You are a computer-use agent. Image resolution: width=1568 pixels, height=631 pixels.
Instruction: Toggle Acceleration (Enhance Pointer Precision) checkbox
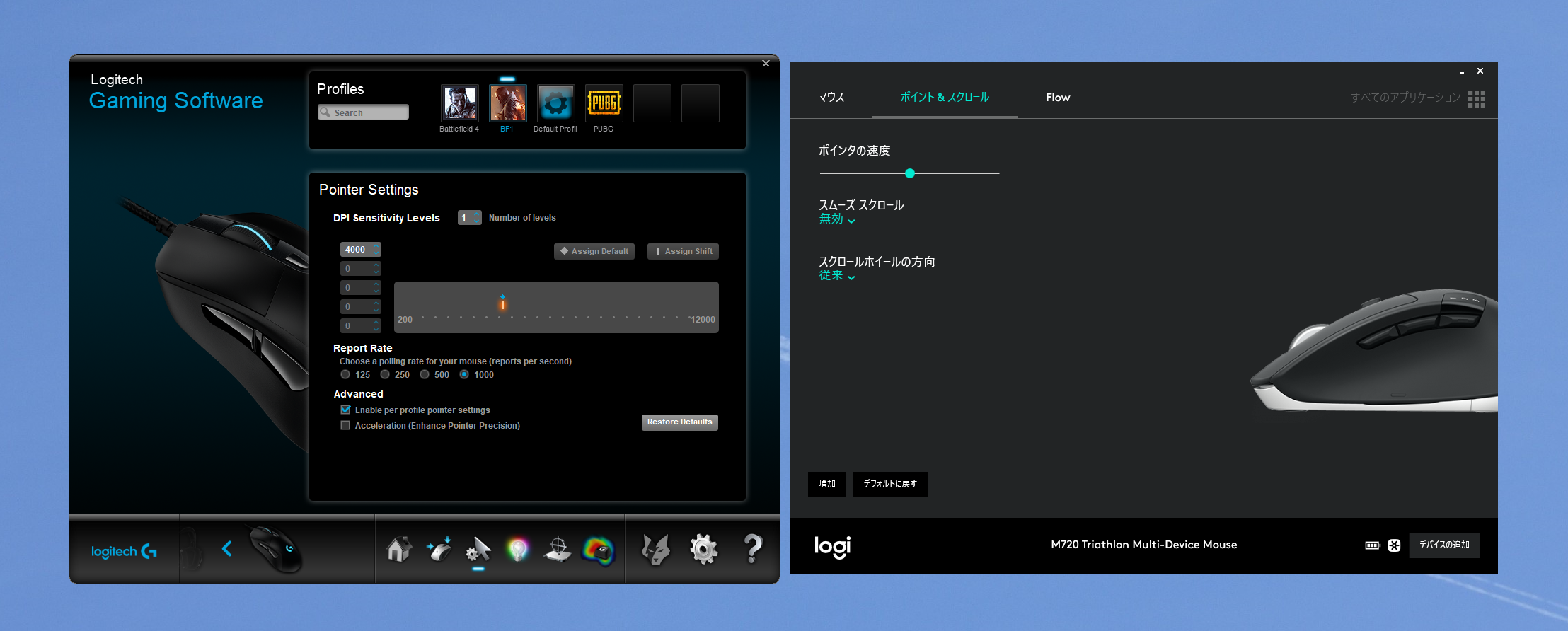tap(345, 425)
